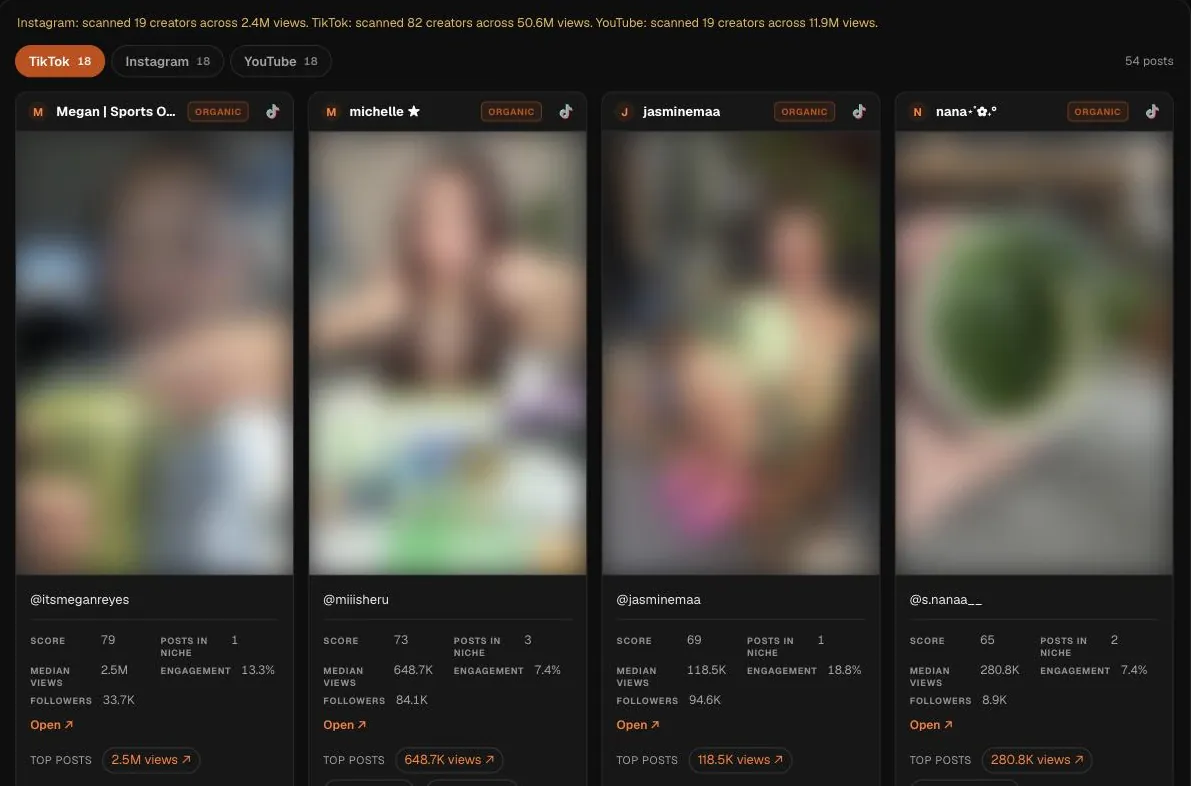
Task: Click TikTok icon on nana's card
Action: [1152, 112]
